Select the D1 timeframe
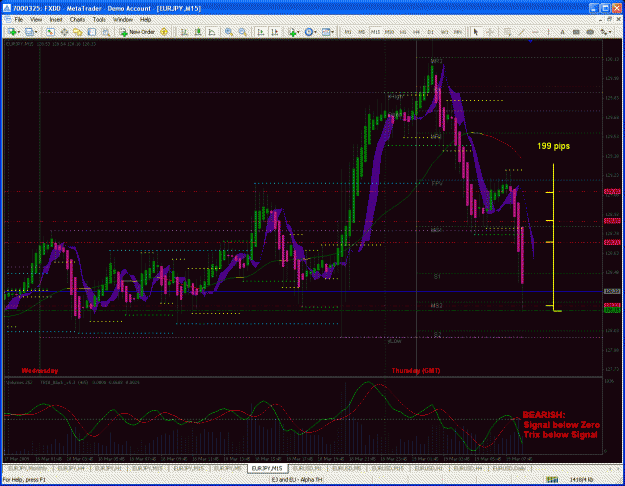This screenshot has width=625, height=486. click(x=430, y=32)
